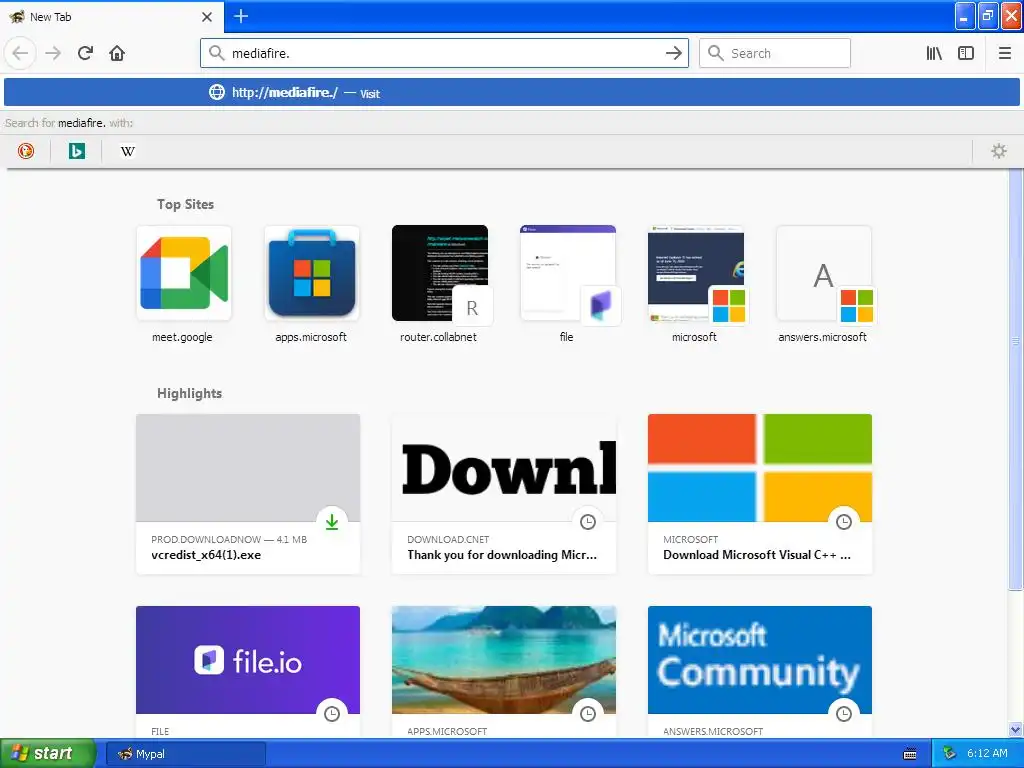
Task: Click the system tray icon beside the clock
Action: [x=950, y=754]
